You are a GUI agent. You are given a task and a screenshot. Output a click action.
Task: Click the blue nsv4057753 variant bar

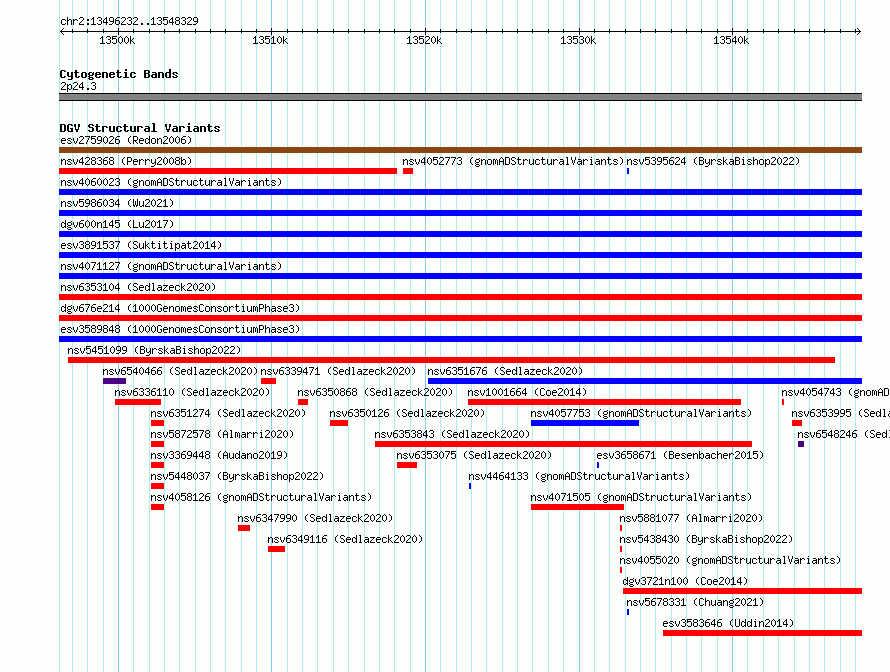pos(585,423)
